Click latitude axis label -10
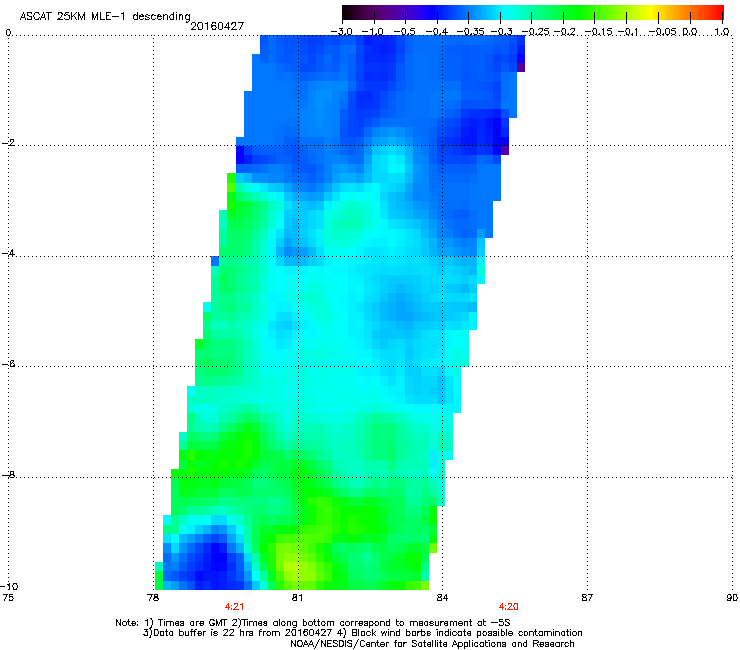The image size is (740, 650). (x=9, y=586)
